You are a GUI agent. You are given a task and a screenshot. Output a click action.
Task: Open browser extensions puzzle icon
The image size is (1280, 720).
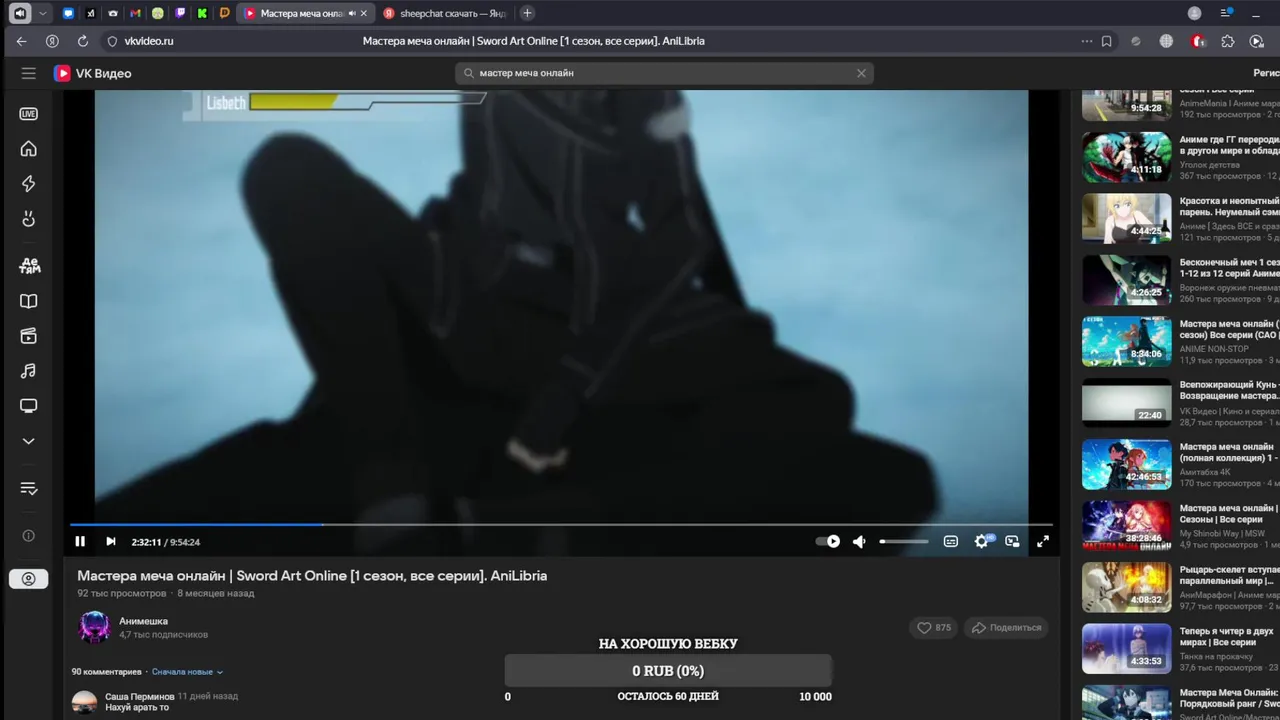click(x=1228, y=41)
